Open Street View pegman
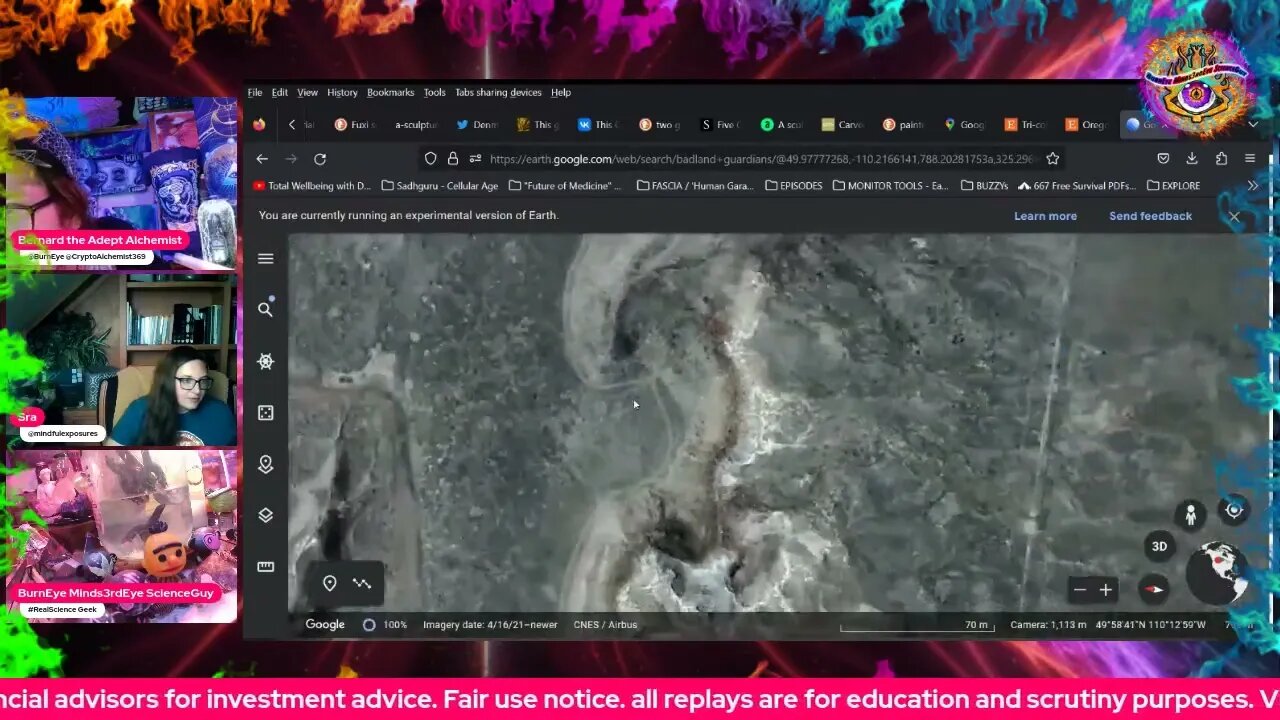 (1190, 515)
